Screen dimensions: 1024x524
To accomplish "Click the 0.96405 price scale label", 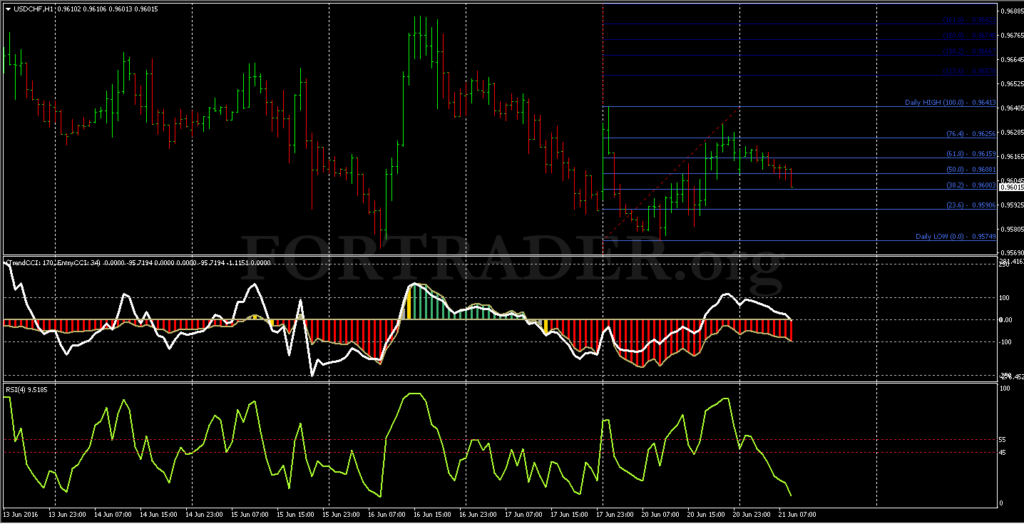I will pyautogui.click(x=1010, y=108).
